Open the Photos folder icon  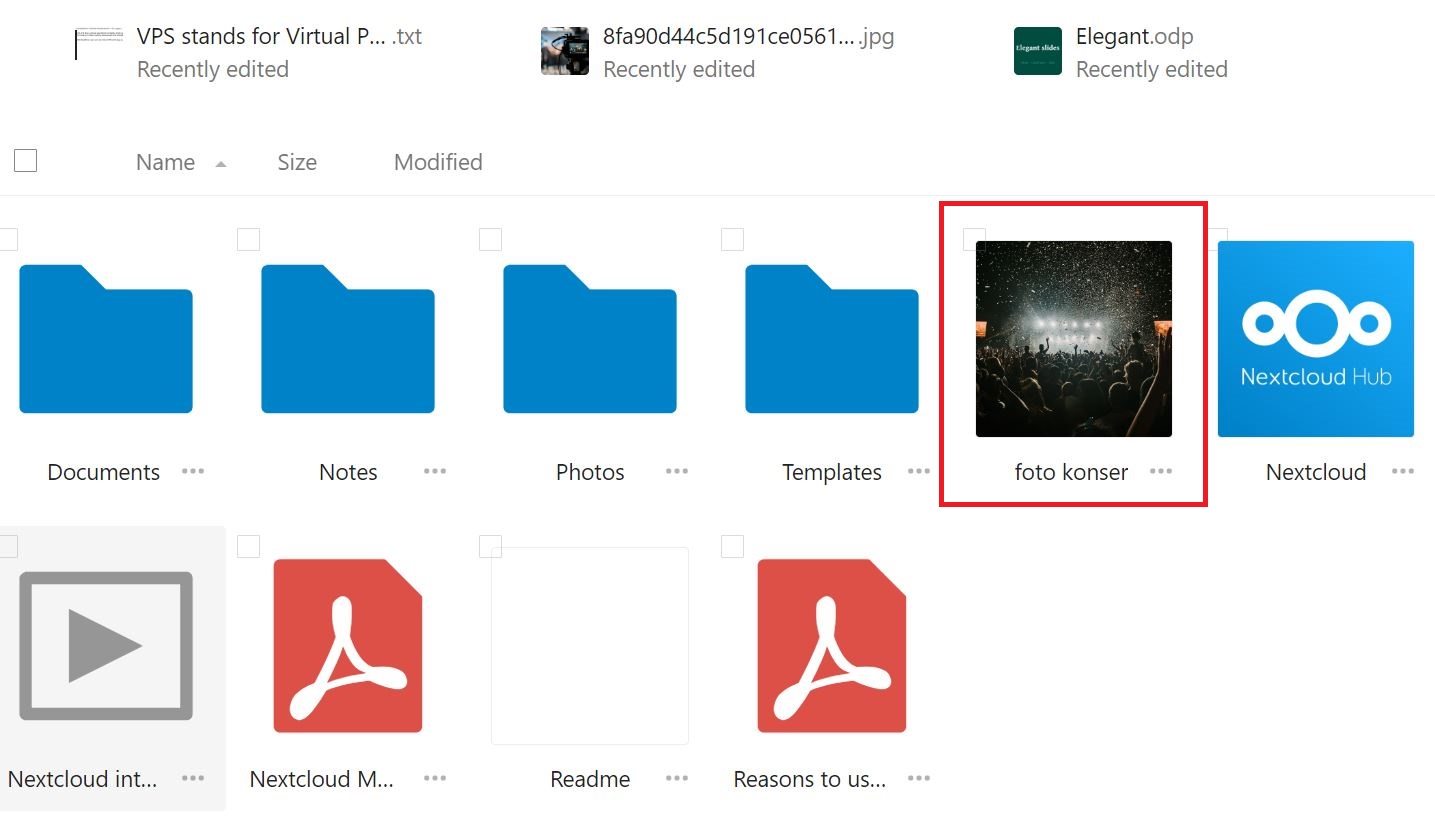tap(590, 340)
